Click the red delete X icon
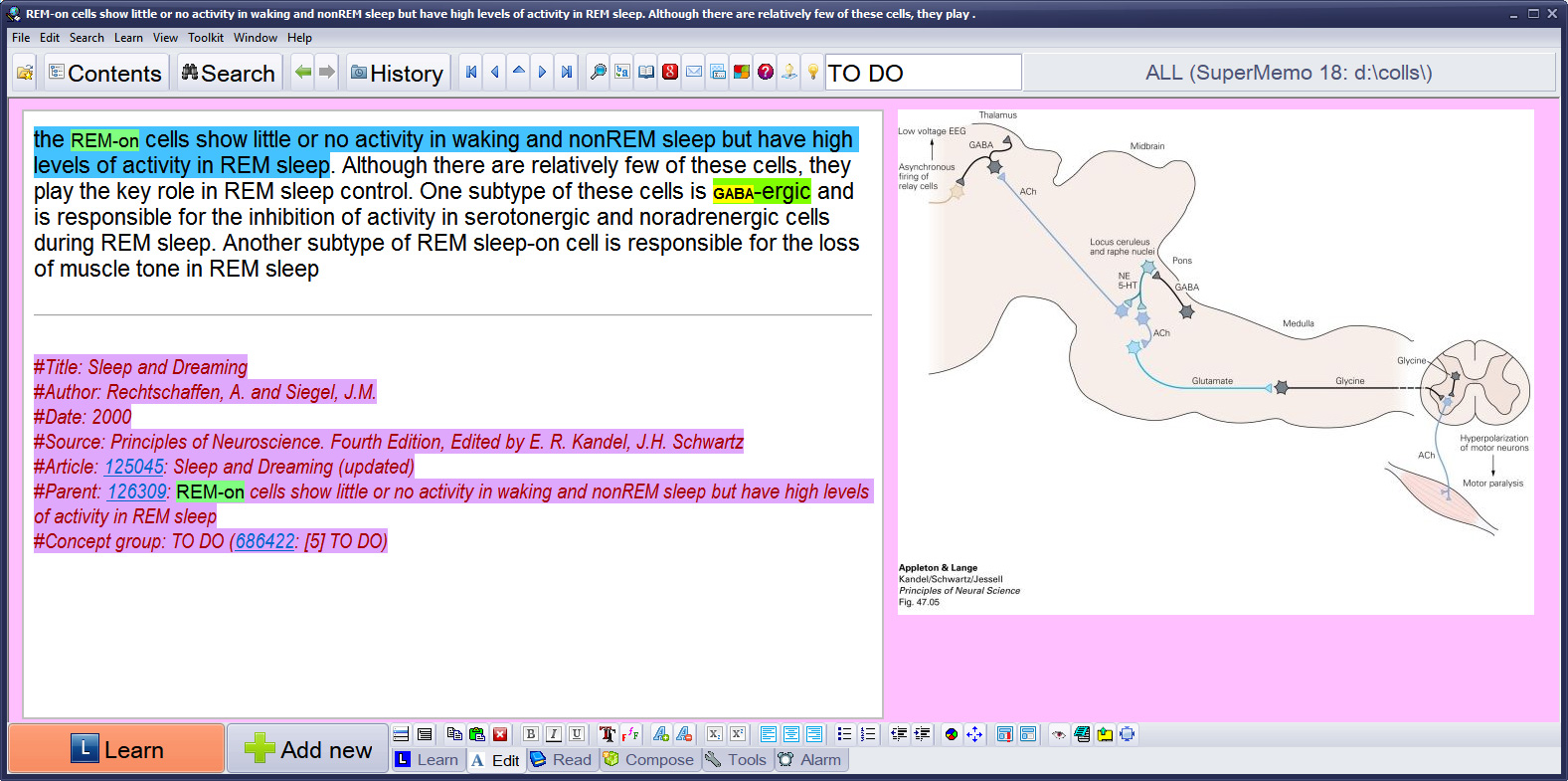The image size is (1568, 781). (x=500, y=734)
